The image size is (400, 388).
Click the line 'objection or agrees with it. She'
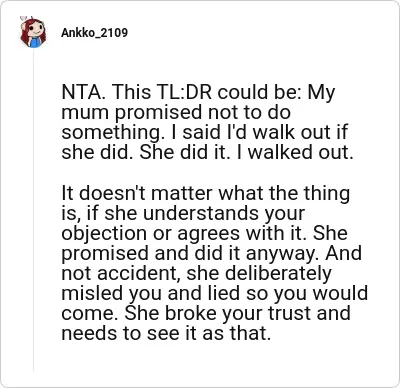[x=204, y=233]
